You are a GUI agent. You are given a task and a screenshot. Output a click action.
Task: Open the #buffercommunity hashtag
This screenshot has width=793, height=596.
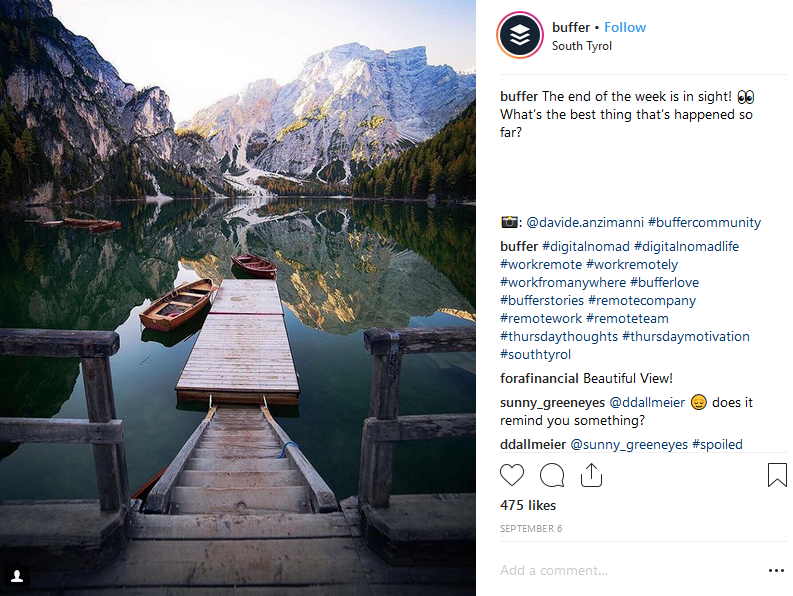(x=704, y=222)
